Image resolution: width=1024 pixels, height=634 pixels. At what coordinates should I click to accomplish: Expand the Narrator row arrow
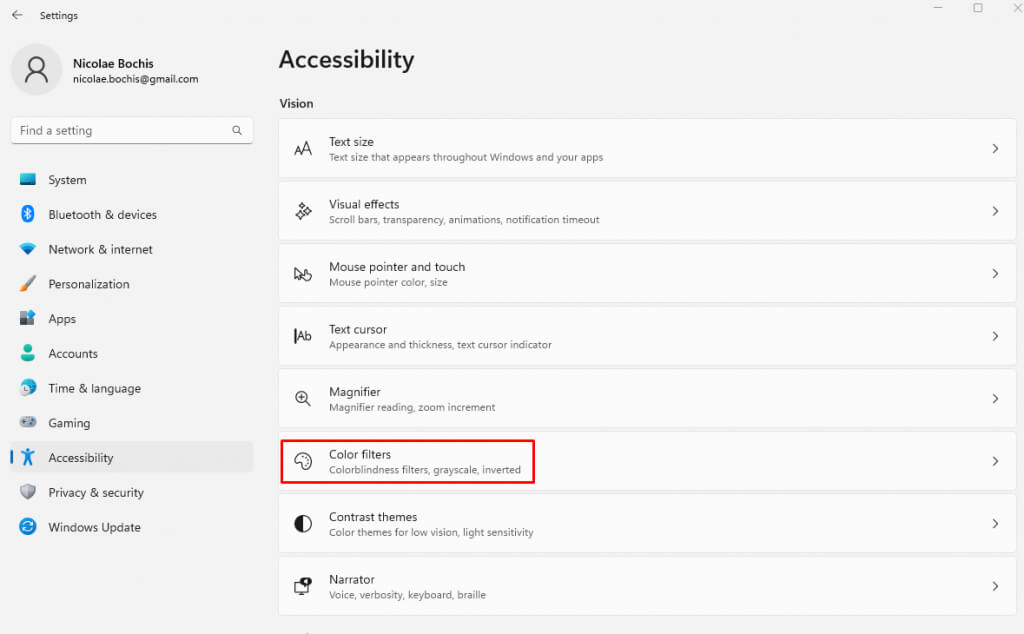click(x=995, y=586)
